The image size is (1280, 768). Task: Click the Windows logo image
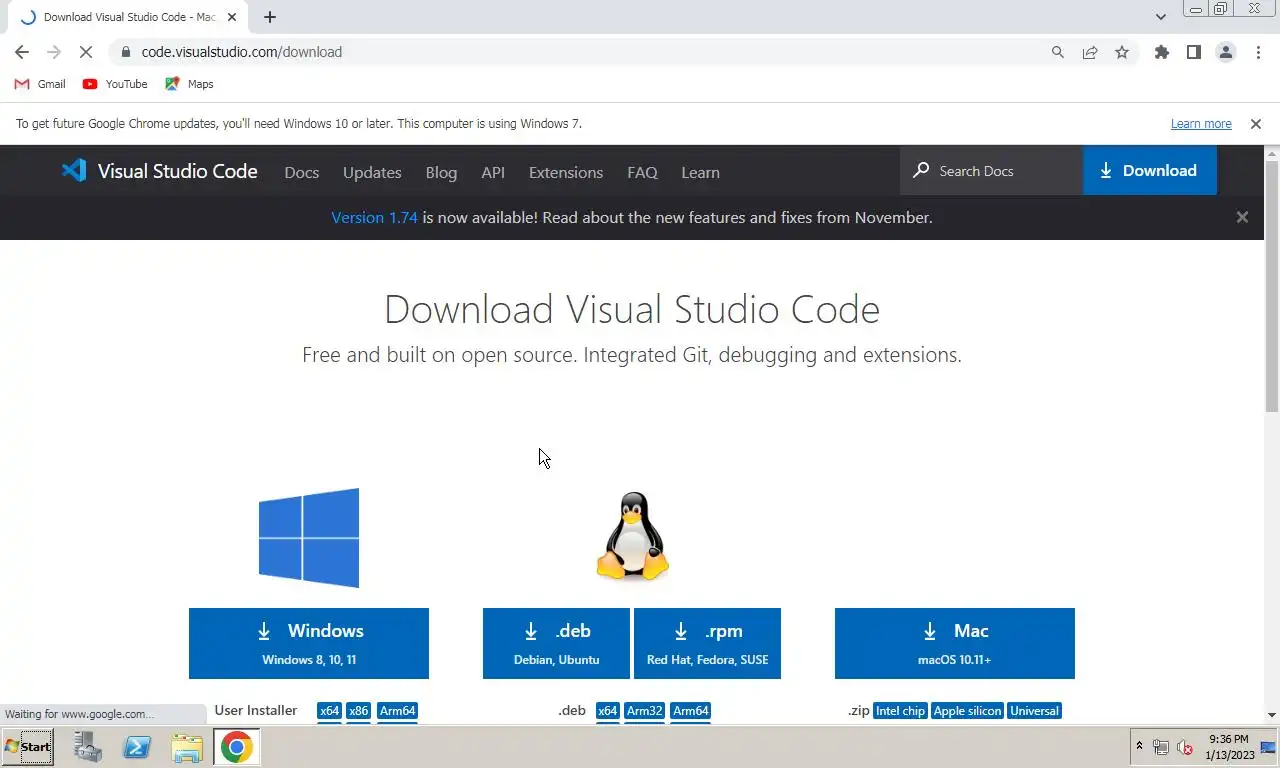[309, 538]
